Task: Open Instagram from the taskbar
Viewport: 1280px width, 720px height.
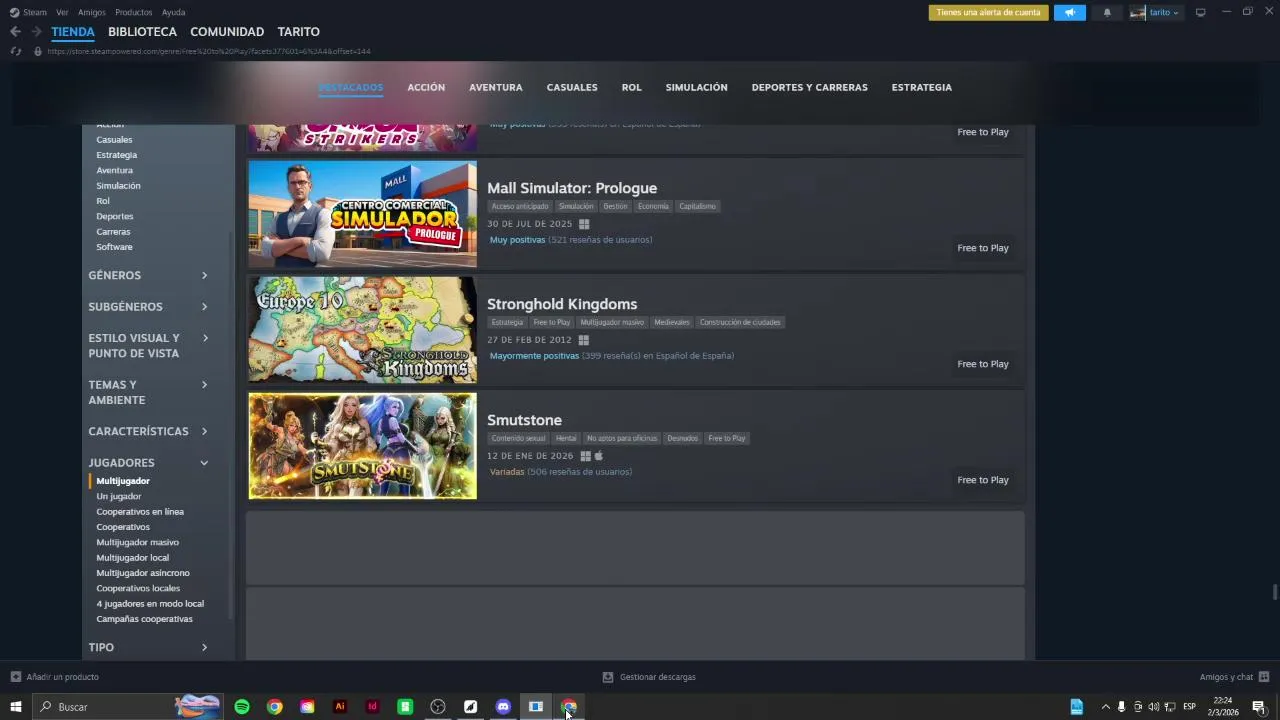Action: [307, 707]
